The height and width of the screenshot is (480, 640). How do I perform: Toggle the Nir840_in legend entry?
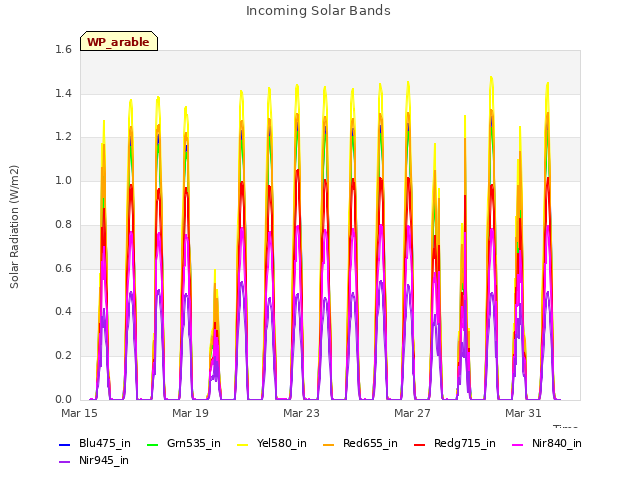coord(547,444)
